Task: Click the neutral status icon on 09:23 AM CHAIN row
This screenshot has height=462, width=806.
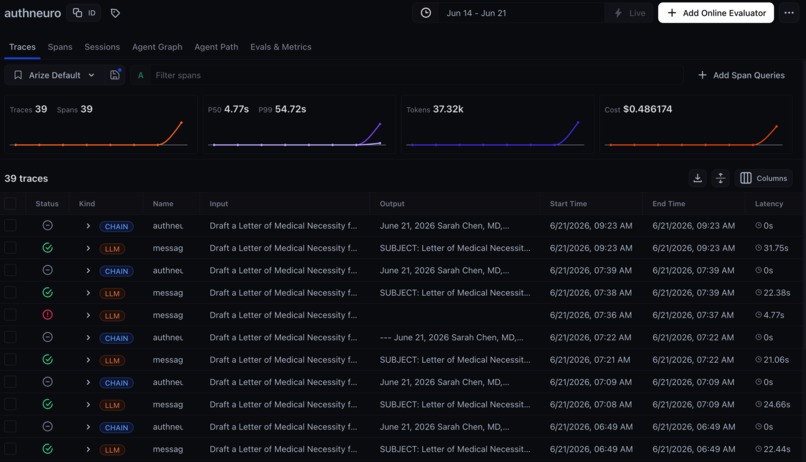Action: click(47, 225)
